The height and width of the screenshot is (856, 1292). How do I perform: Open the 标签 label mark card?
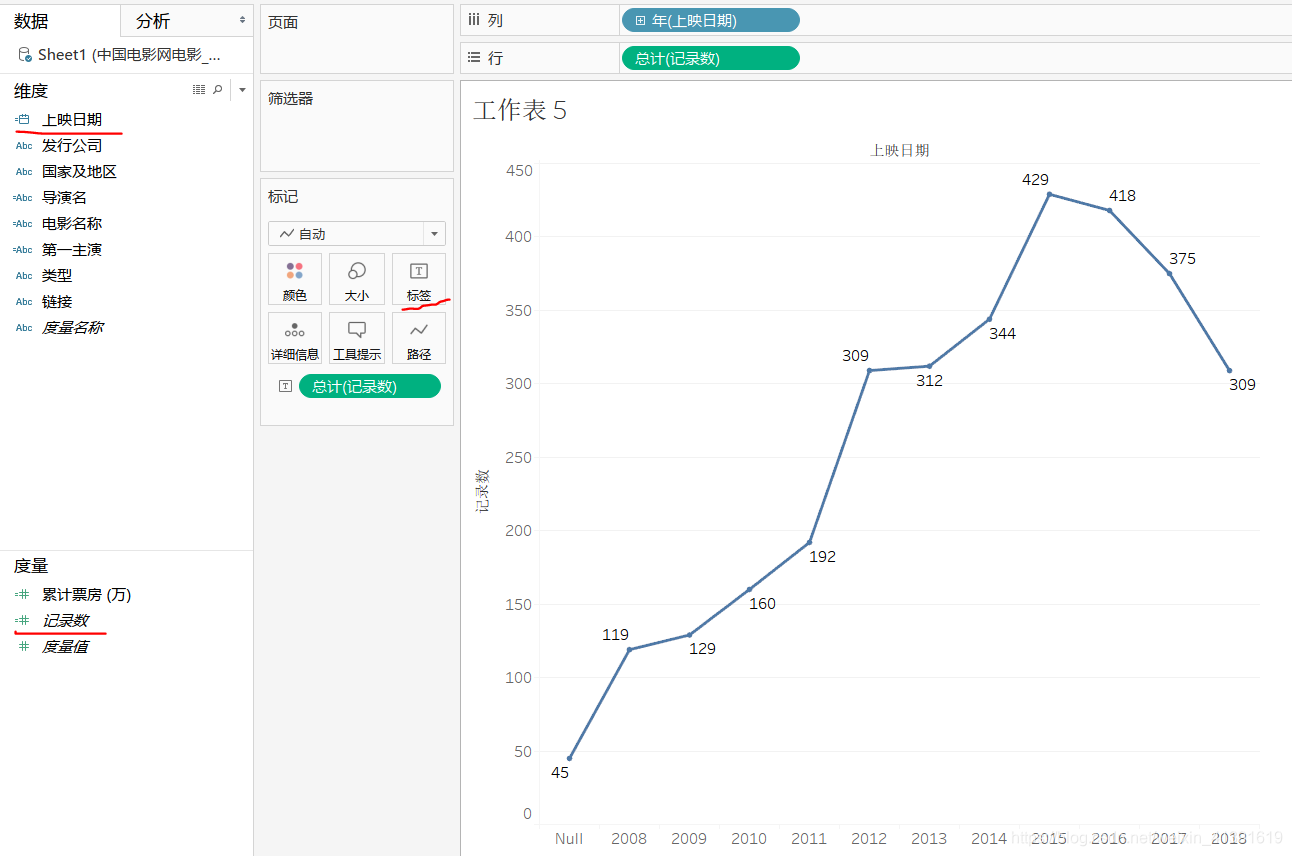[419, 279]
